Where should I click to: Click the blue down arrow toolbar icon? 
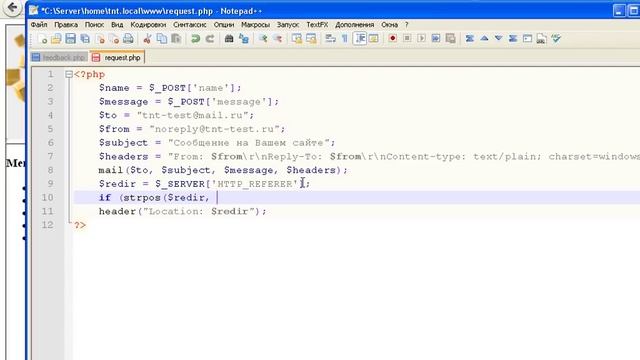pos(498,38)
